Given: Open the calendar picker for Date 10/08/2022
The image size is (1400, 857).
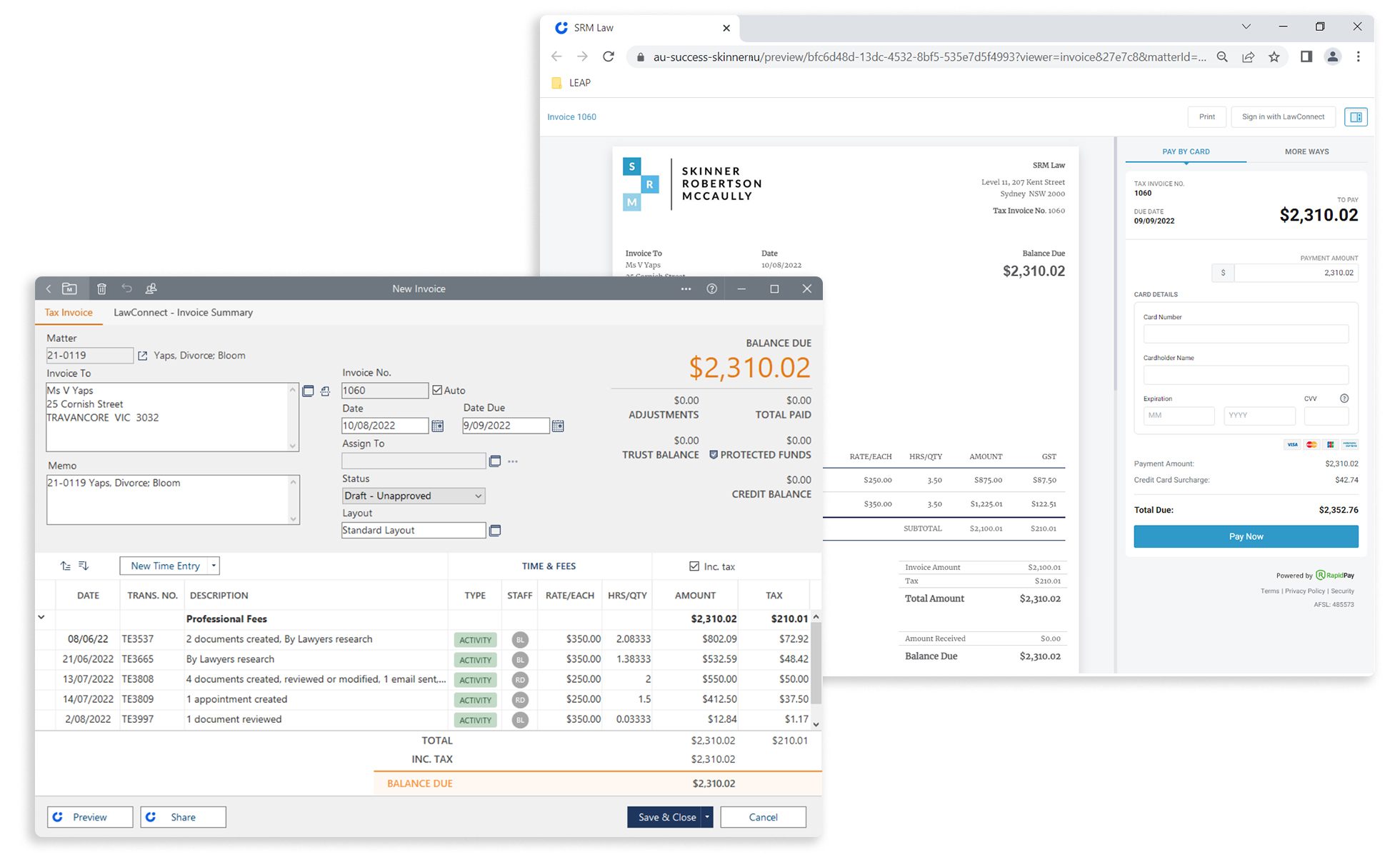Looking at the screenshot, I should tap(438, 426).
